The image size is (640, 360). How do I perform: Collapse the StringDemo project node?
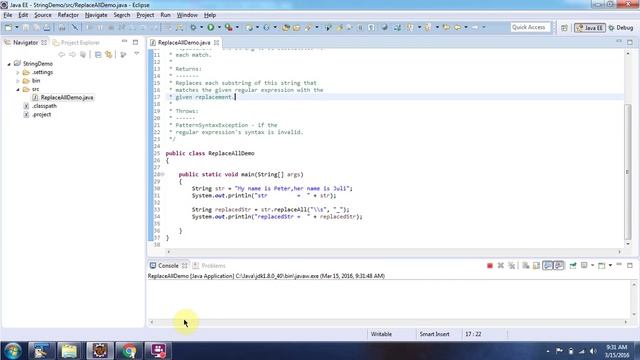click(9, 64)
